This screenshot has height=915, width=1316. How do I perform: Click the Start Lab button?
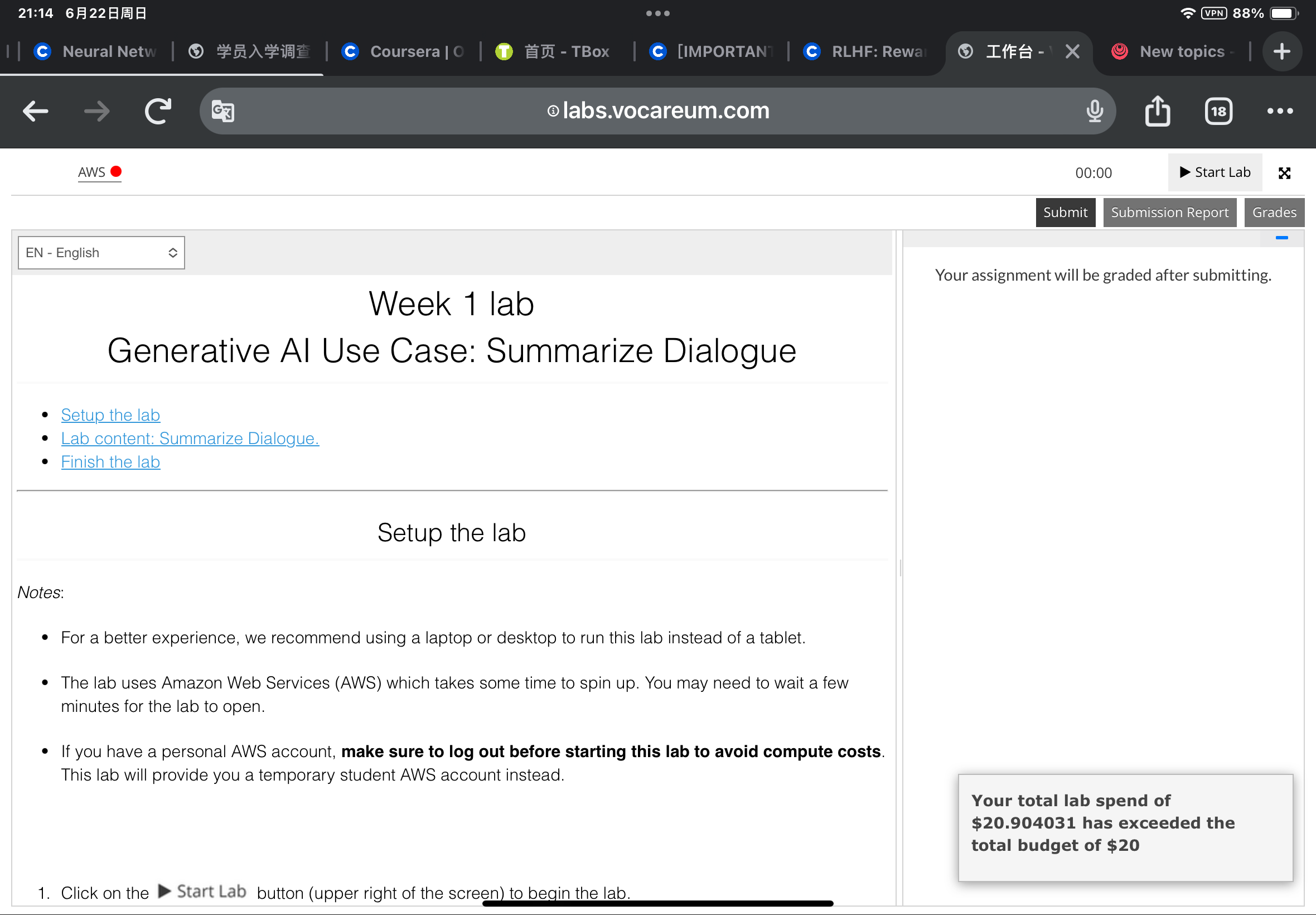coord(1215,172)
